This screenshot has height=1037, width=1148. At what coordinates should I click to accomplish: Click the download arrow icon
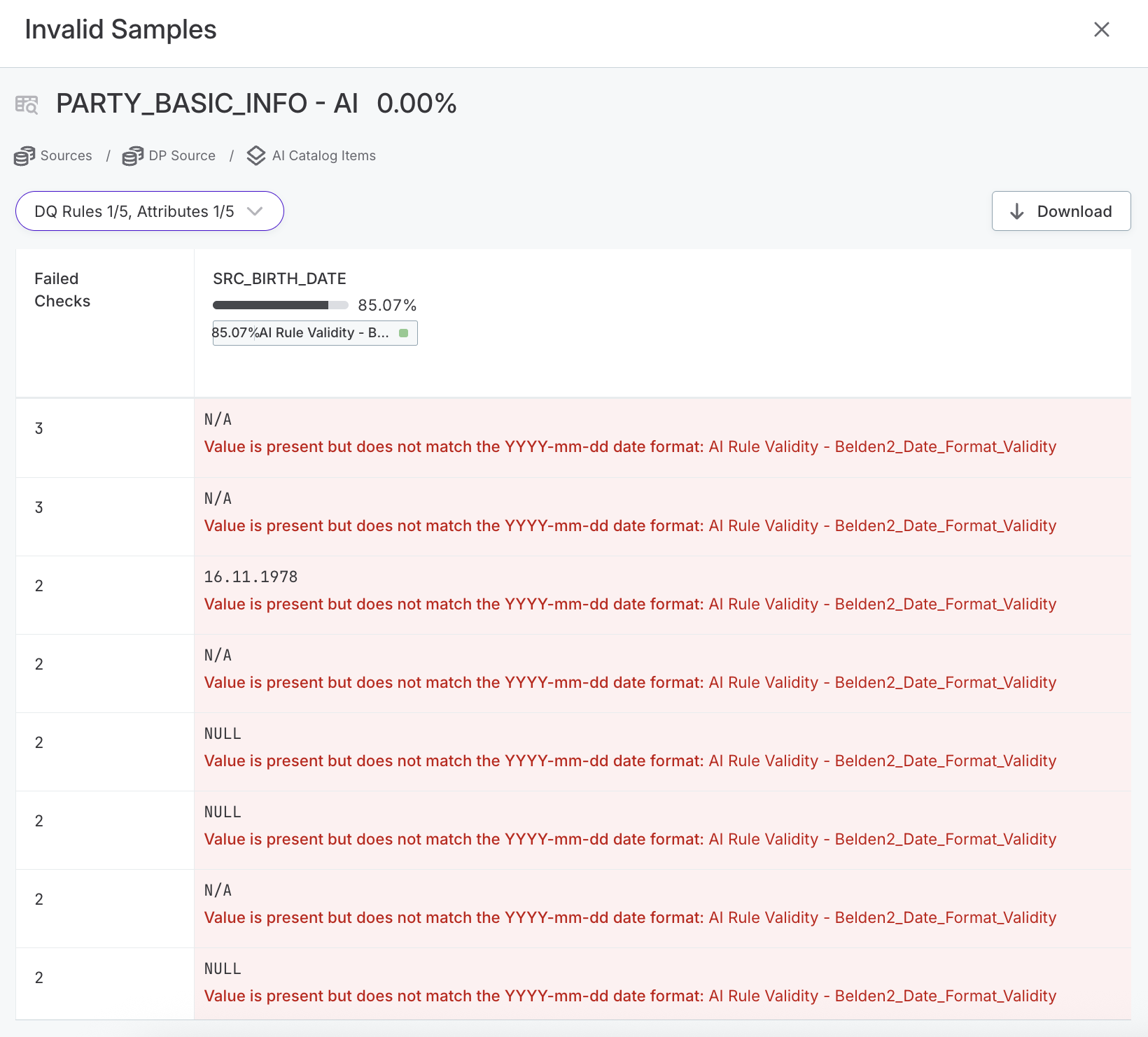pyautogui.click(x=1017, y=211)
